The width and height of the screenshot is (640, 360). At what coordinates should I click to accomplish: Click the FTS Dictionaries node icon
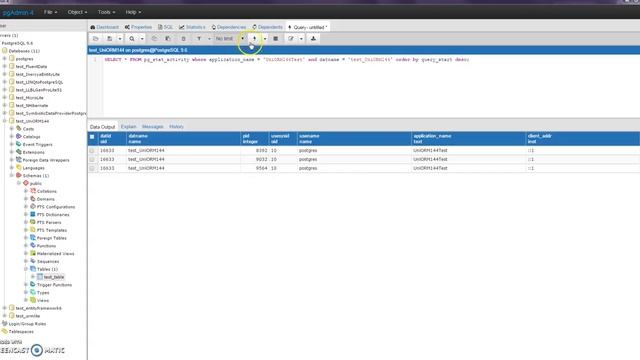click(x=33, y=214)
